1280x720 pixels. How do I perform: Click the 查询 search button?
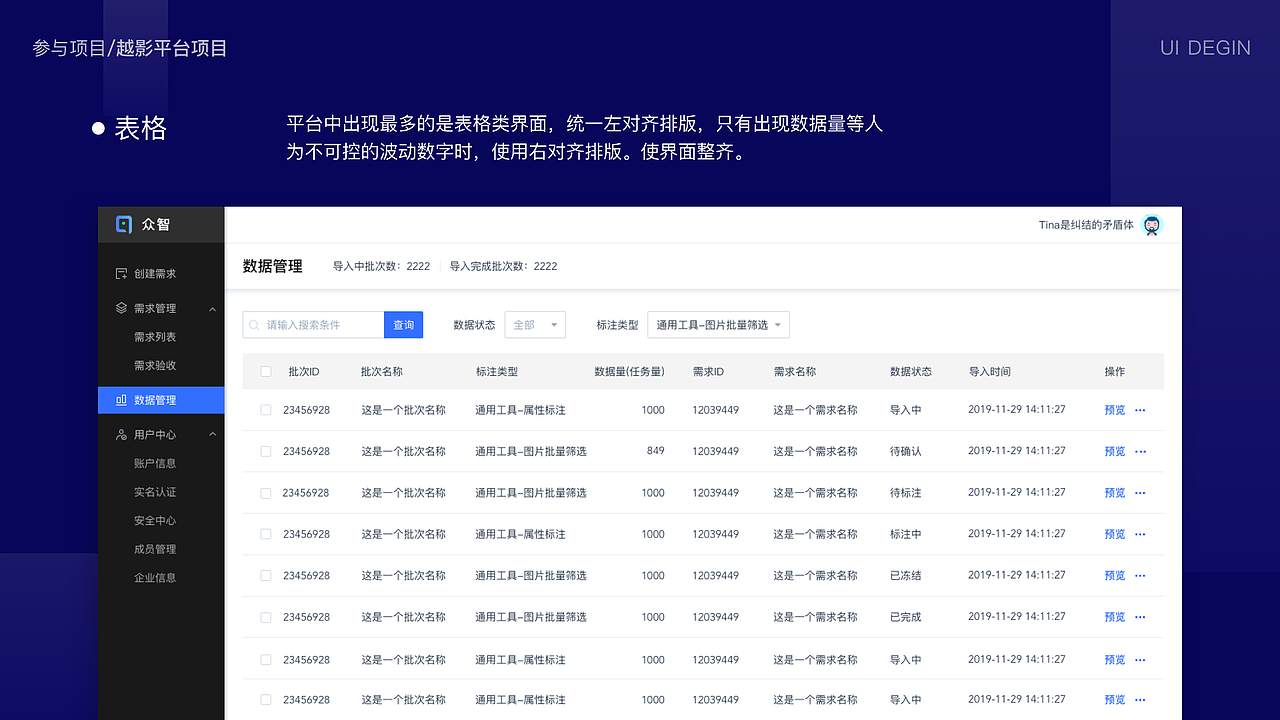(403, 324)
